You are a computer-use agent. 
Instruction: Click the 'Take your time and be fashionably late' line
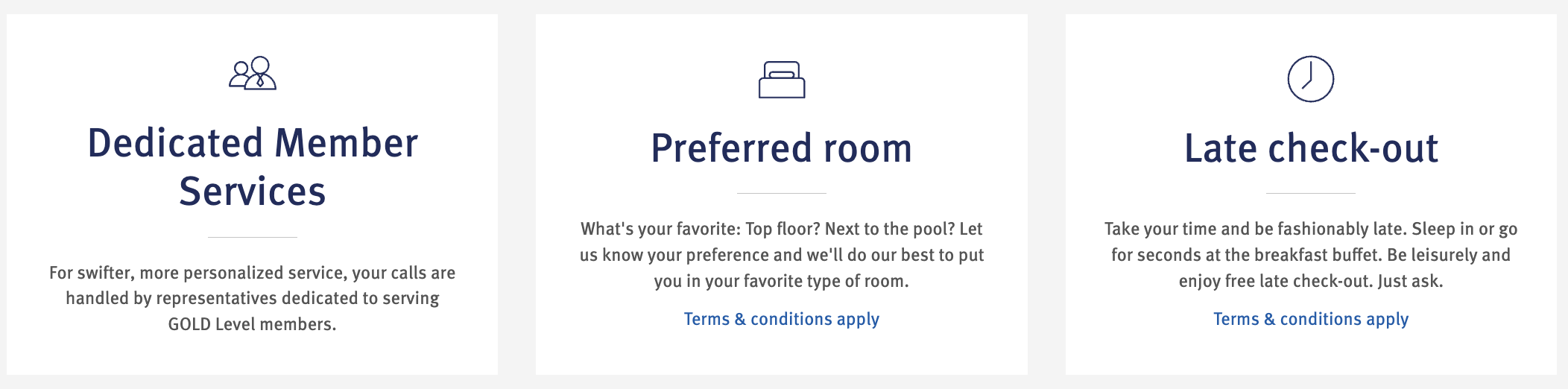point(1311,229)
